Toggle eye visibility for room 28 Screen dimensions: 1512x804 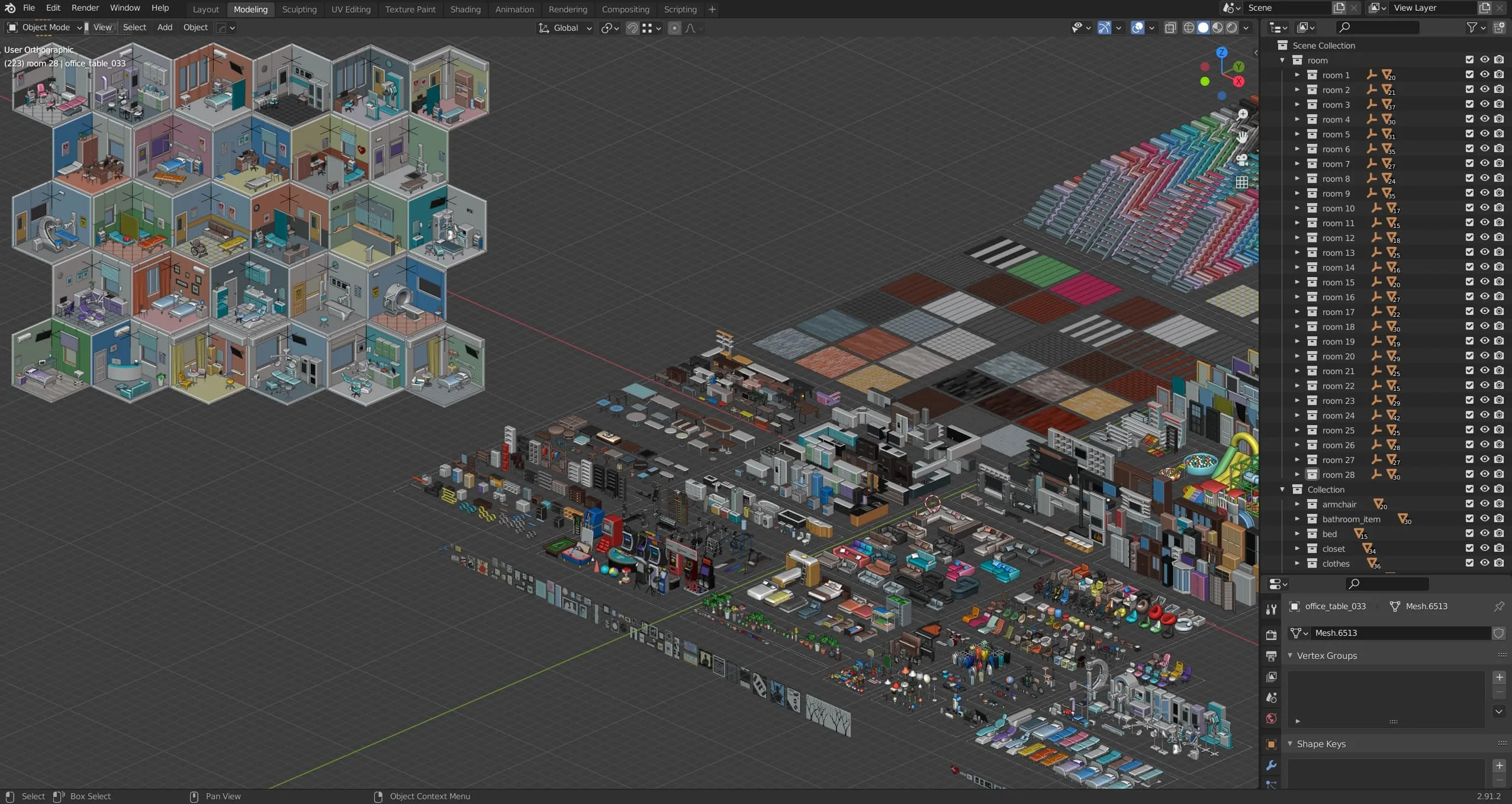tap(1484, 474)
